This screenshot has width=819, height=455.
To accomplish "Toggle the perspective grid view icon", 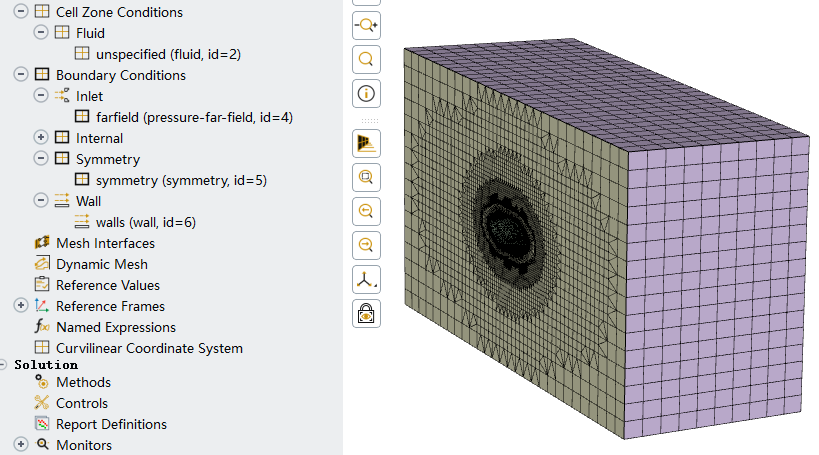I will tap(366, 143).
